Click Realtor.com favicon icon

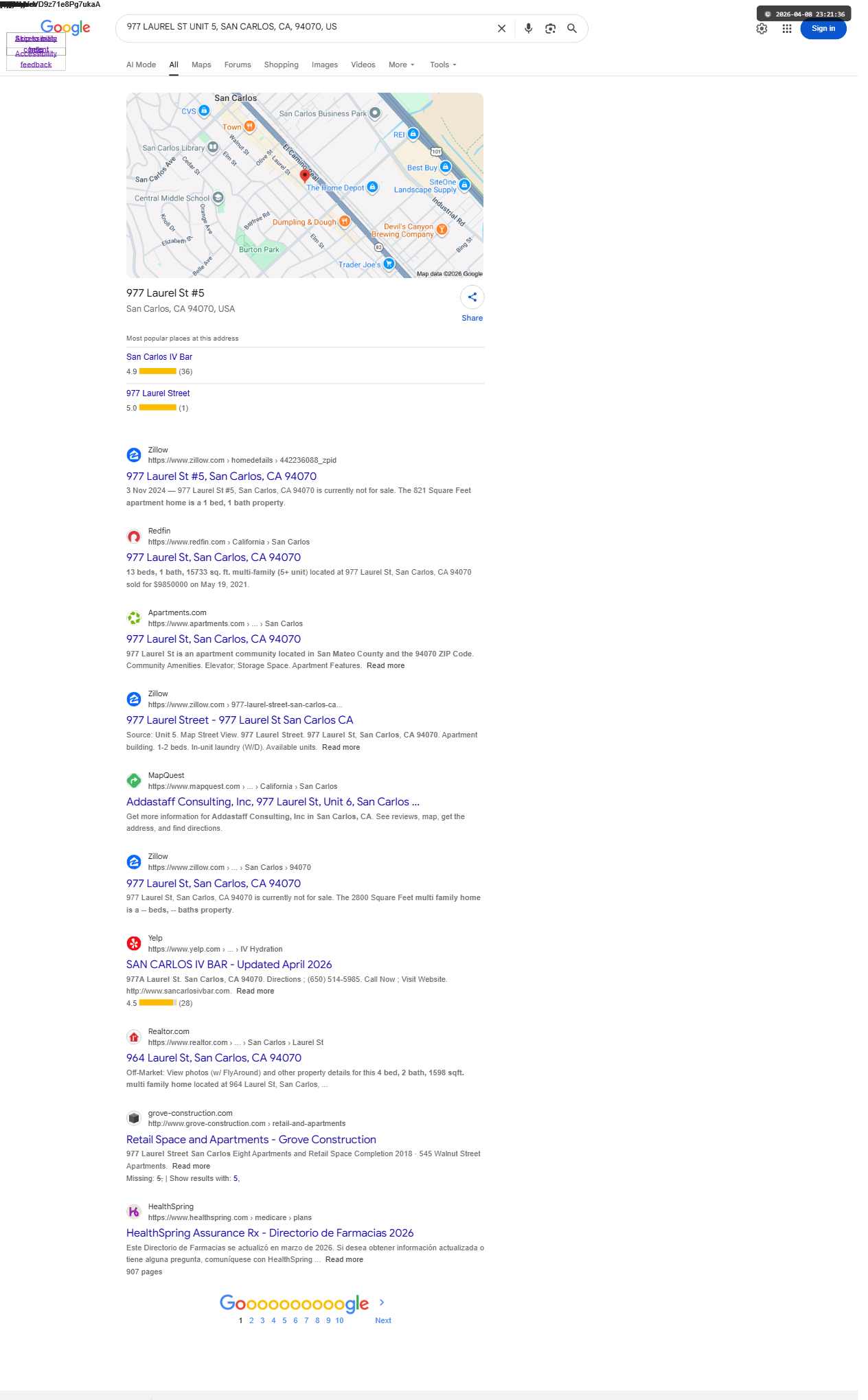134,1037
